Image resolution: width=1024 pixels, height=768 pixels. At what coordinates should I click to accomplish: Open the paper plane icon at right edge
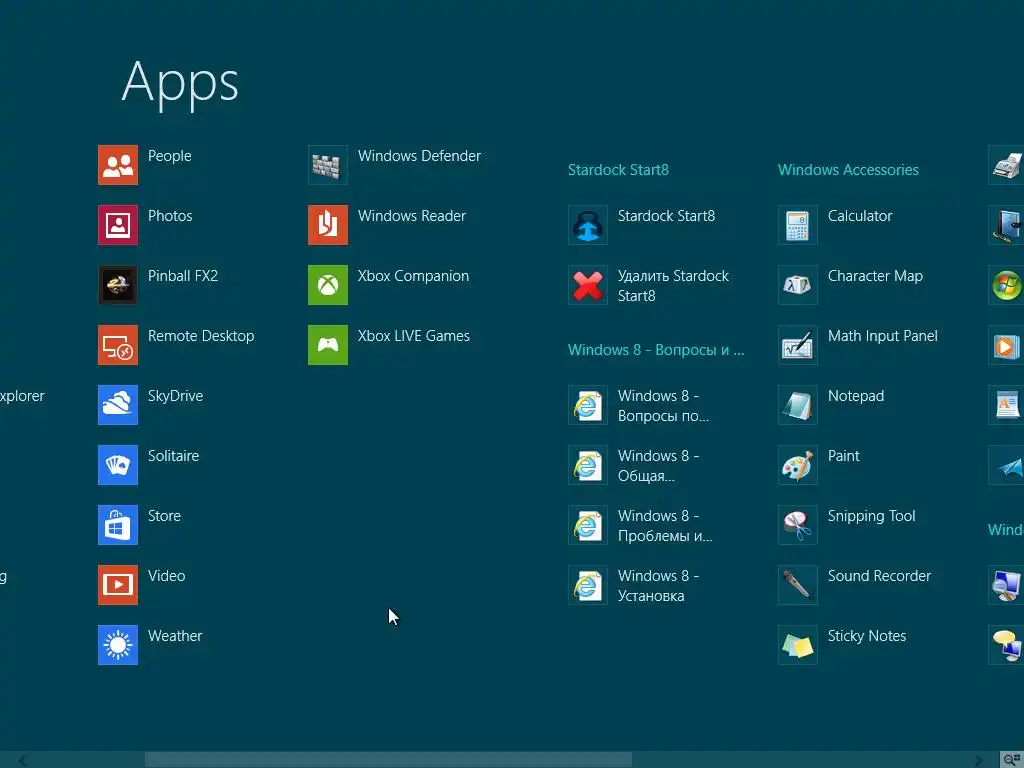click(1006, 465)
